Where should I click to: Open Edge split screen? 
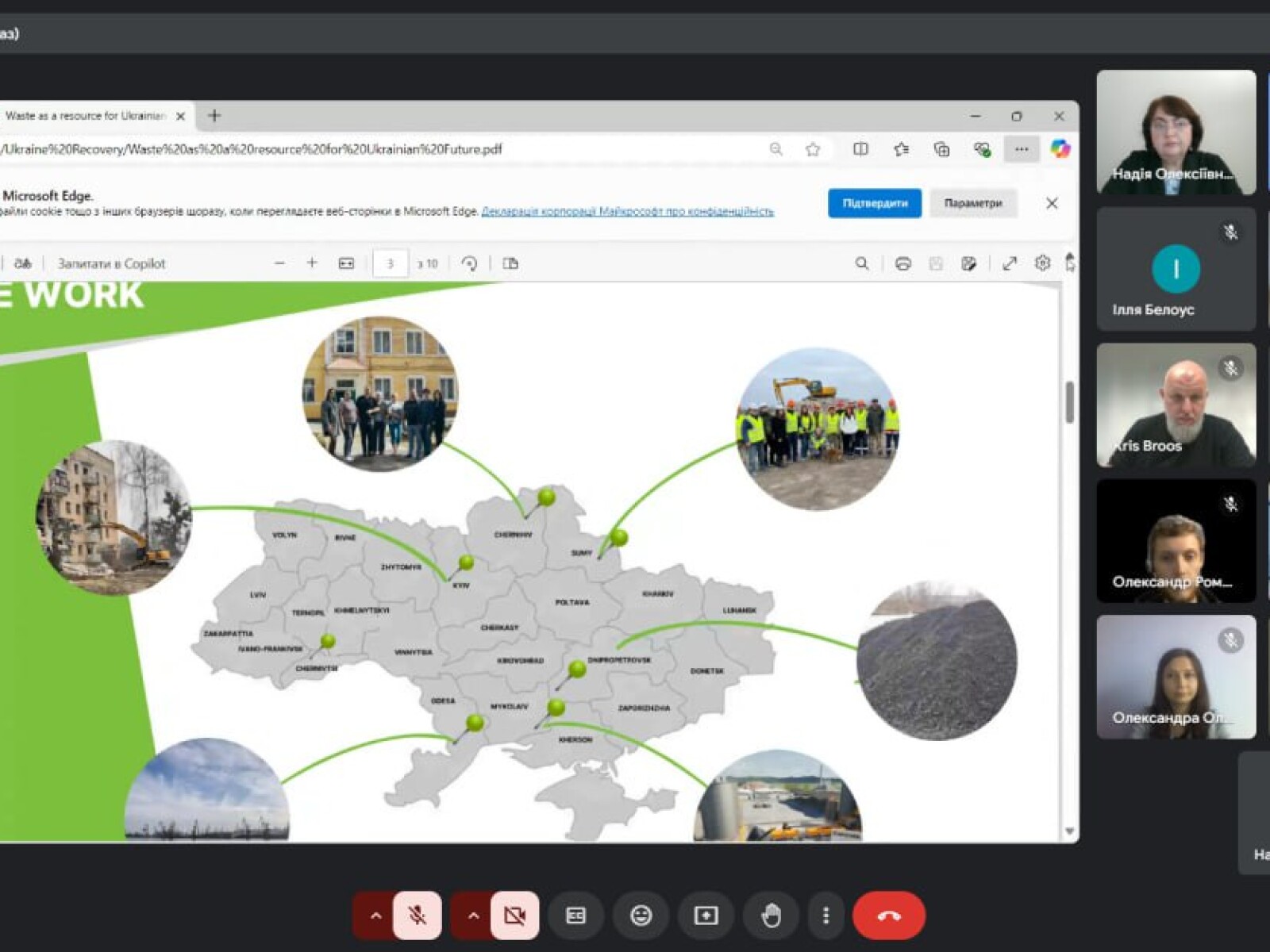860,149
